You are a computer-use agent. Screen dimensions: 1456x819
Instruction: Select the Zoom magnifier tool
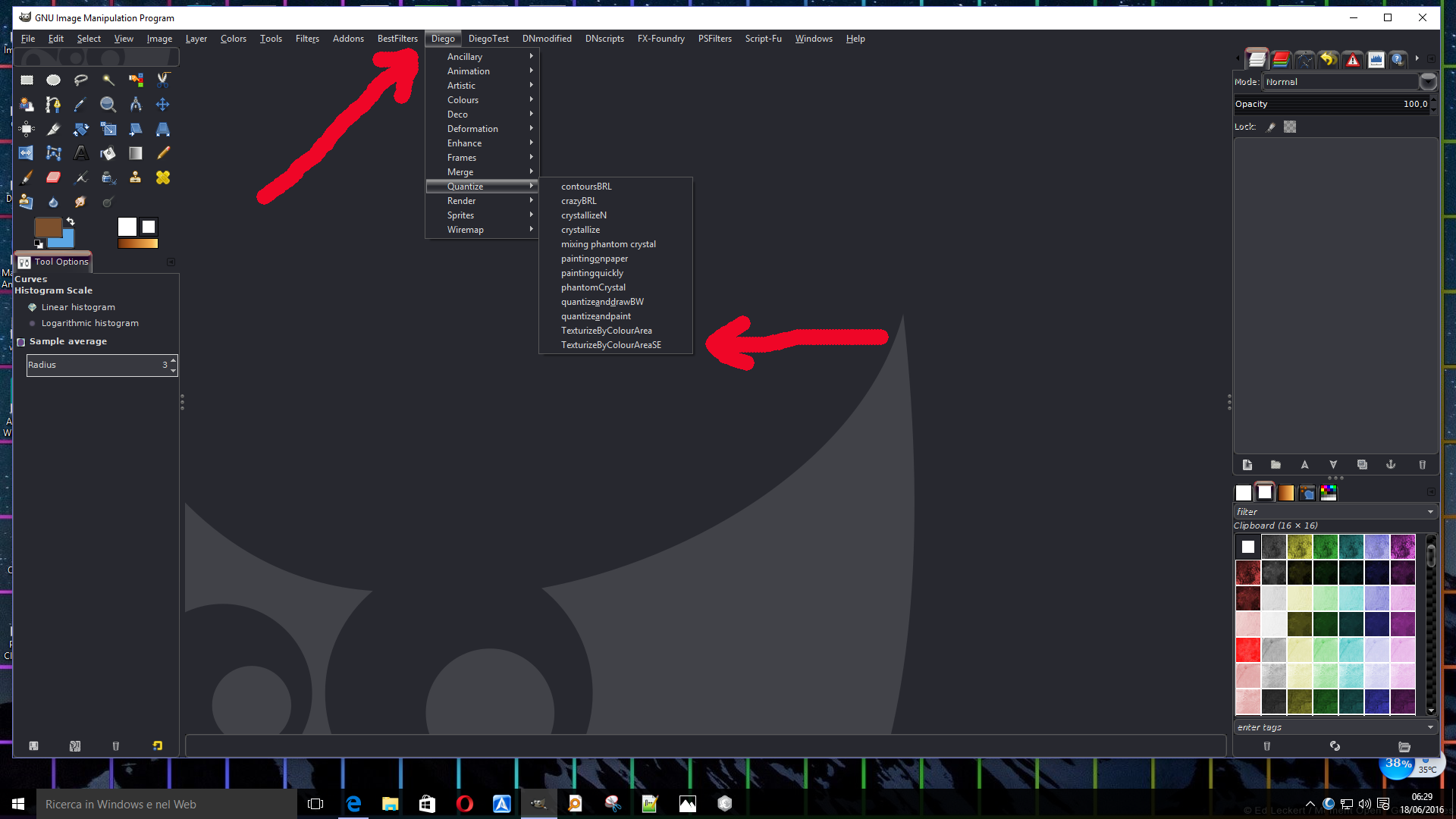coord(108,105)
